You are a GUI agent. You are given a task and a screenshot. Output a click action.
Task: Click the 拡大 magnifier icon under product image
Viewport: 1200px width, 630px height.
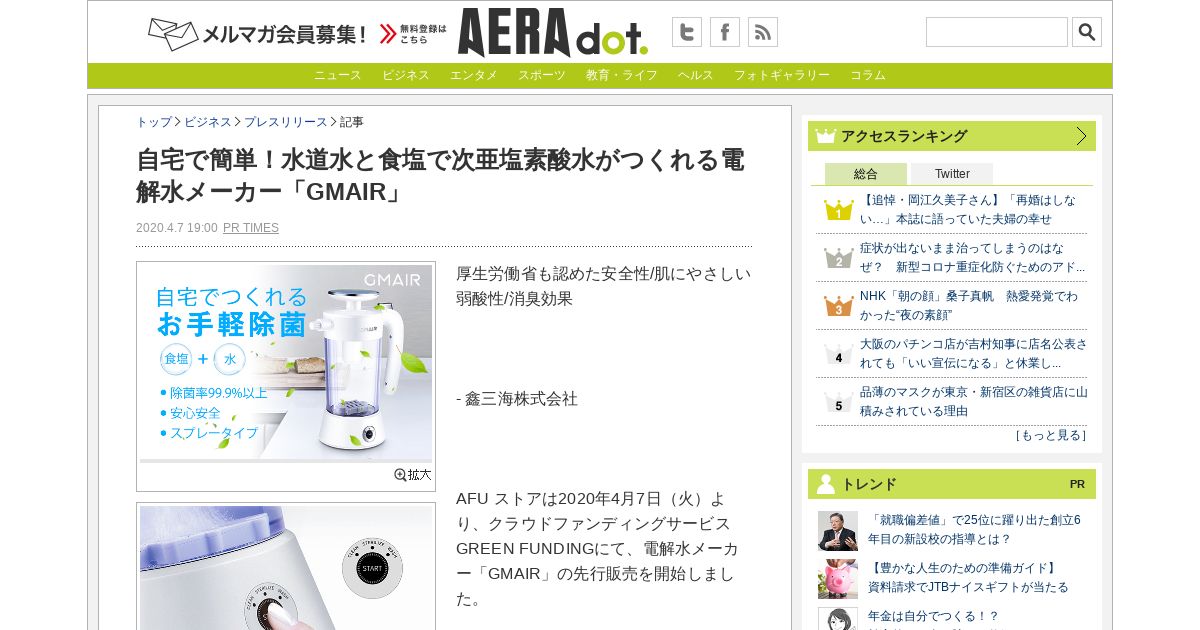[413, 475]
